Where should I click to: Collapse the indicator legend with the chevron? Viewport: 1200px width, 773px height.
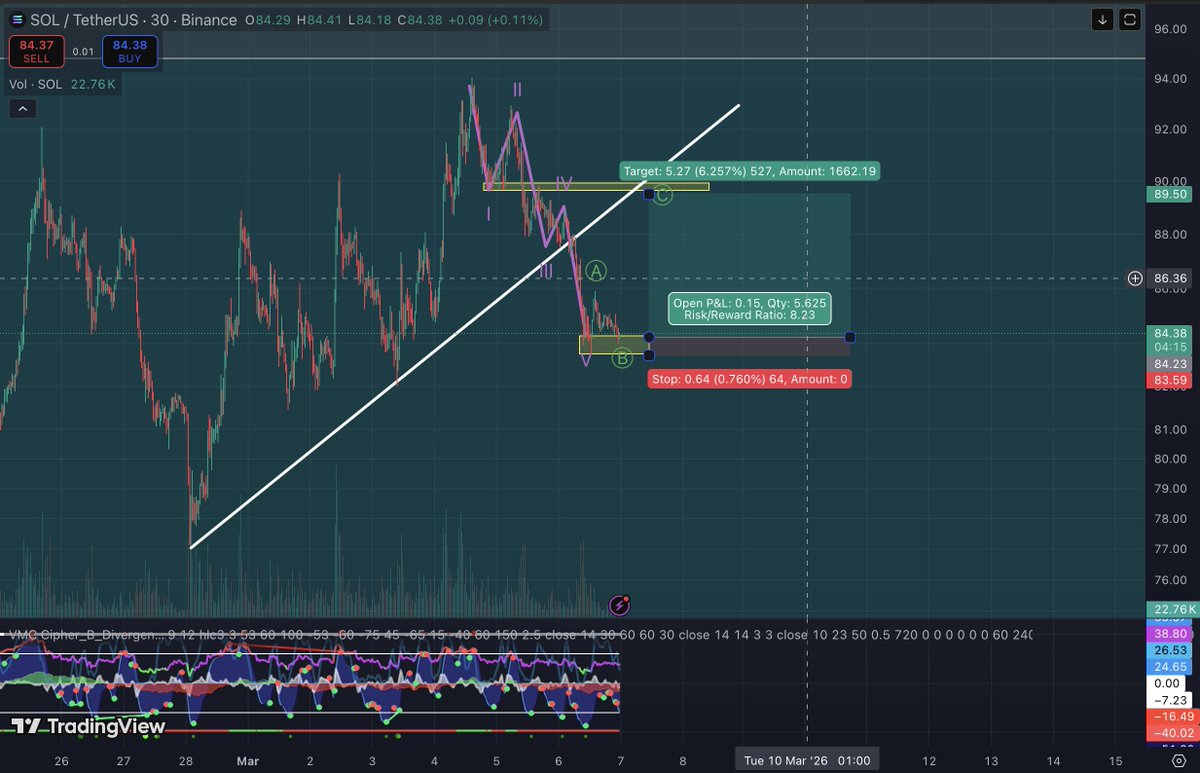point(22,109)
